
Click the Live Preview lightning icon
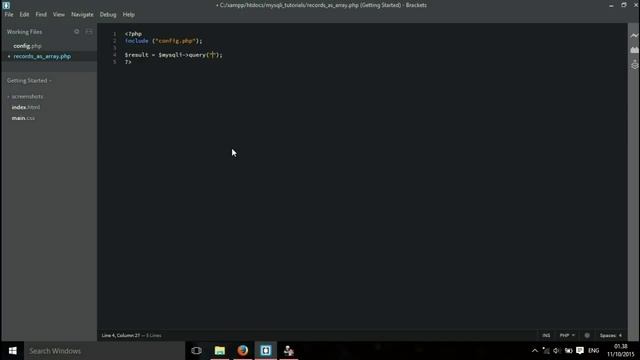pos(634,36)
